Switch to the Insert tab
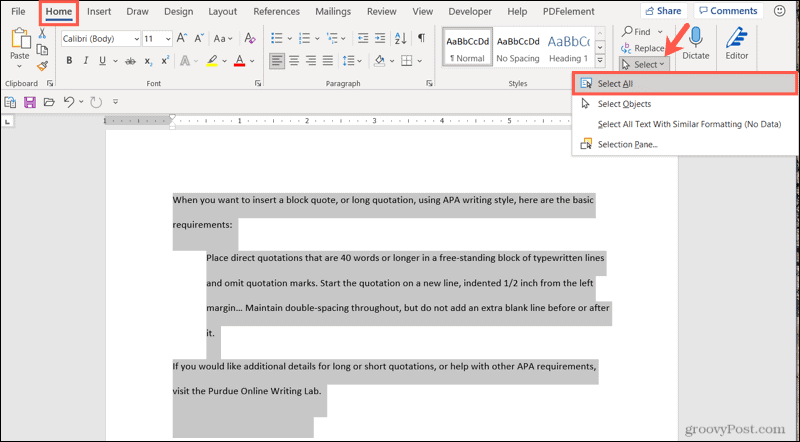The width and height of the screenshot is (800, 442). point(99,11)
